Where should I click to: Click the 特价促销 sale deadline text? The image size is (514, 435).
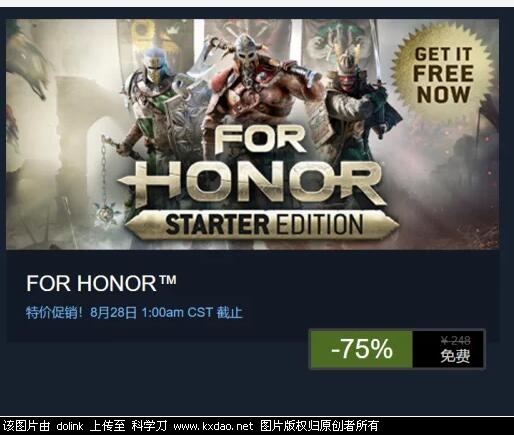(x=134, y=313)
